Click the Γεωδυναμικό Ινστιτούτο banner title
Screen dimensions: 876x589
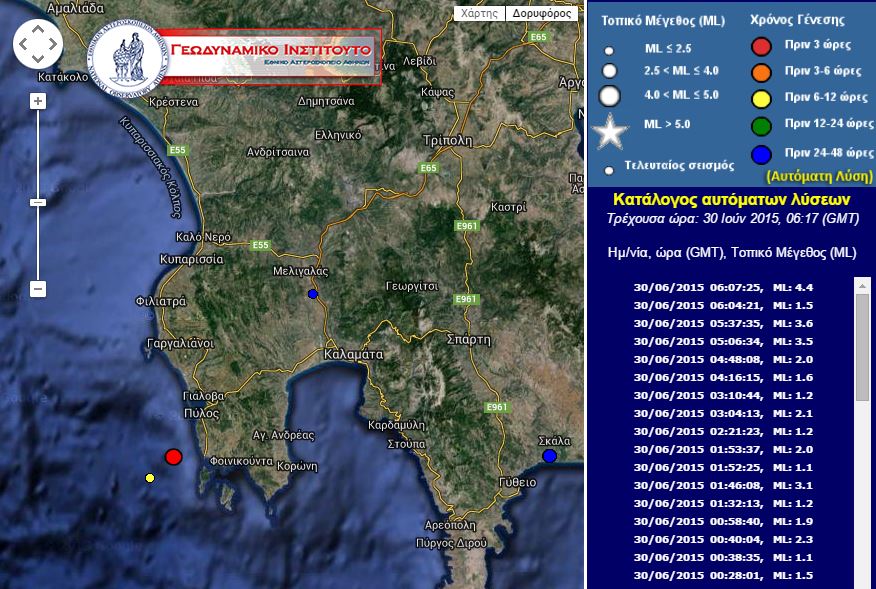[271, 50]
